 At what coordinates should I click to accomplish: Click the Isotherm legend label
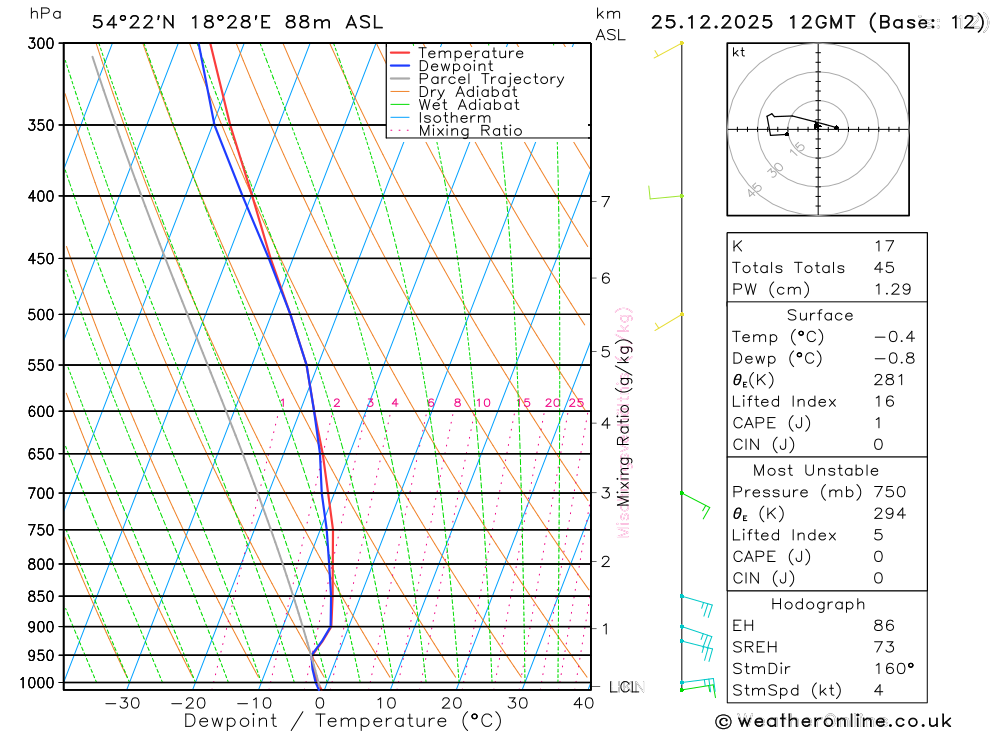point(455,118)
